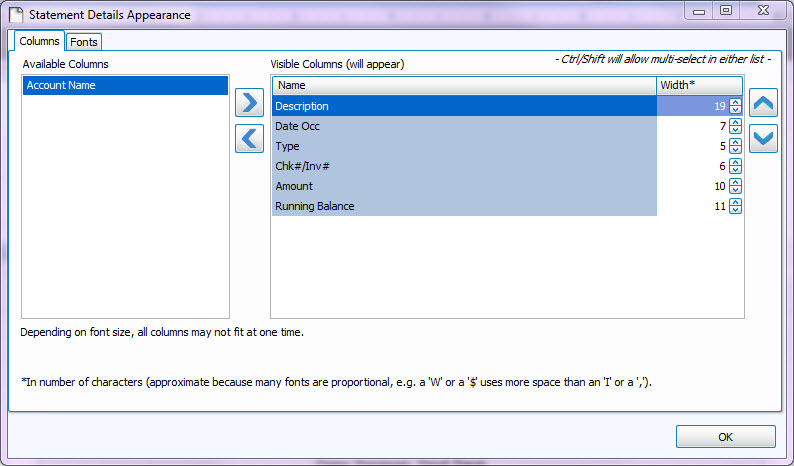Increase the Amount column width
The width and height of the screenshot is (794, 466).
[735, 182]
